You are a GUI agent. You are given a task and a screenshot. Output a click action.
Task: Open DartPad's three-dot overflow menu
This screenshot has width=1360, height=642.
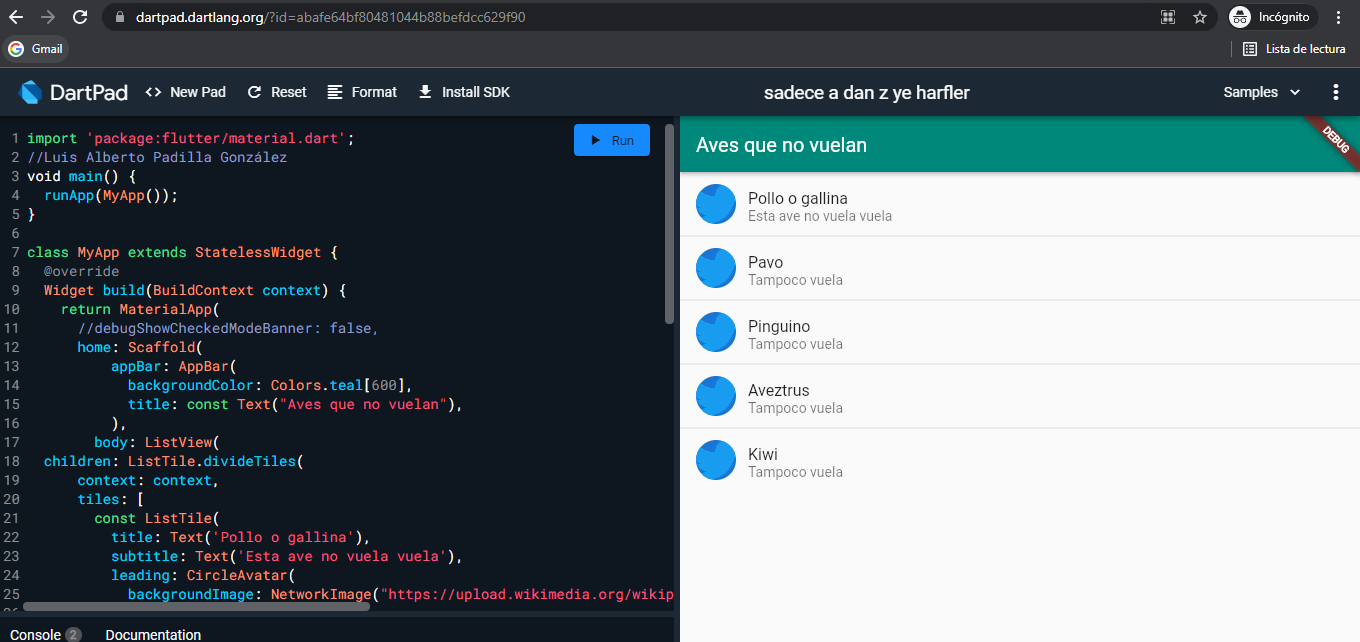pyautogui.click(x=1336, y=91)
